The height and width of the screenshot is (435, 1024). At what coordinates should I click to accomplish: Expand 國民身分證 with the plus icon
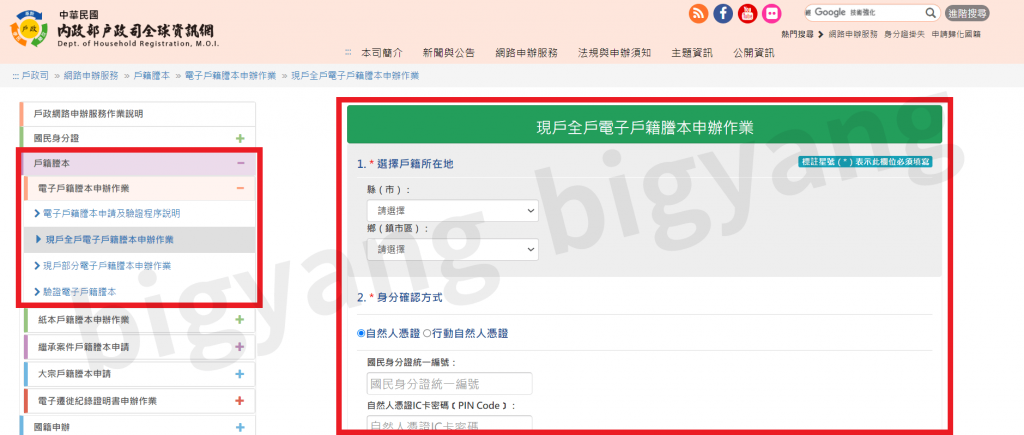240,138
